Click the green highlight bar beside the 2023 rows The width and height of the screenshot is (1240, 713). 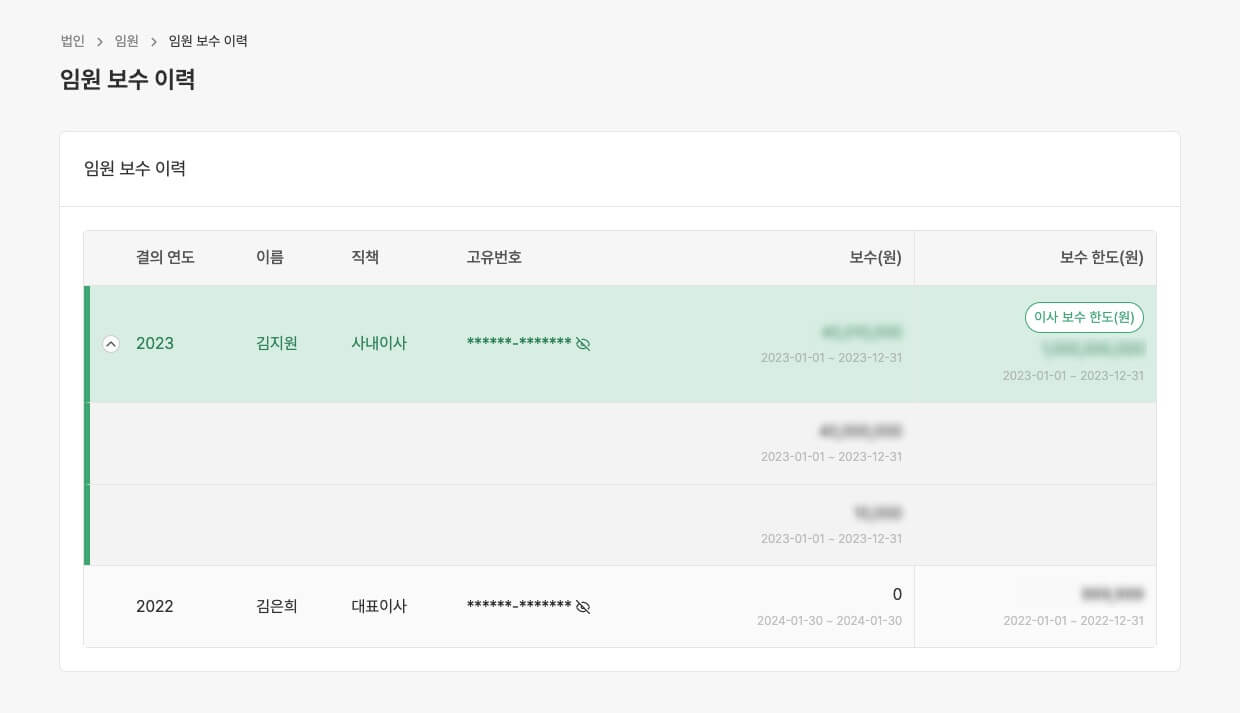(86, 425)
